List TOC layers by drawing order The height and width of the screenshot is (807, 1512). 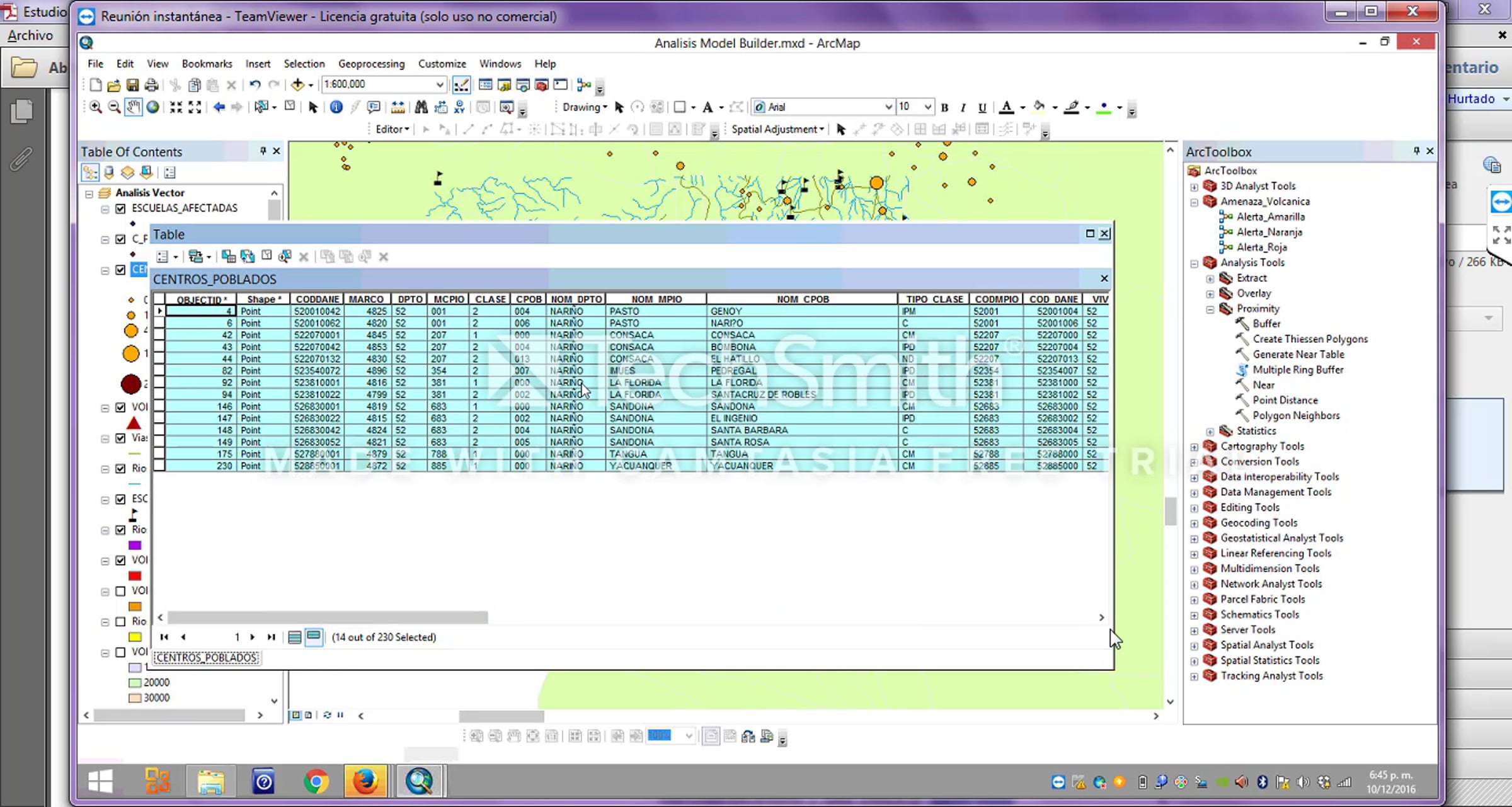90,173
